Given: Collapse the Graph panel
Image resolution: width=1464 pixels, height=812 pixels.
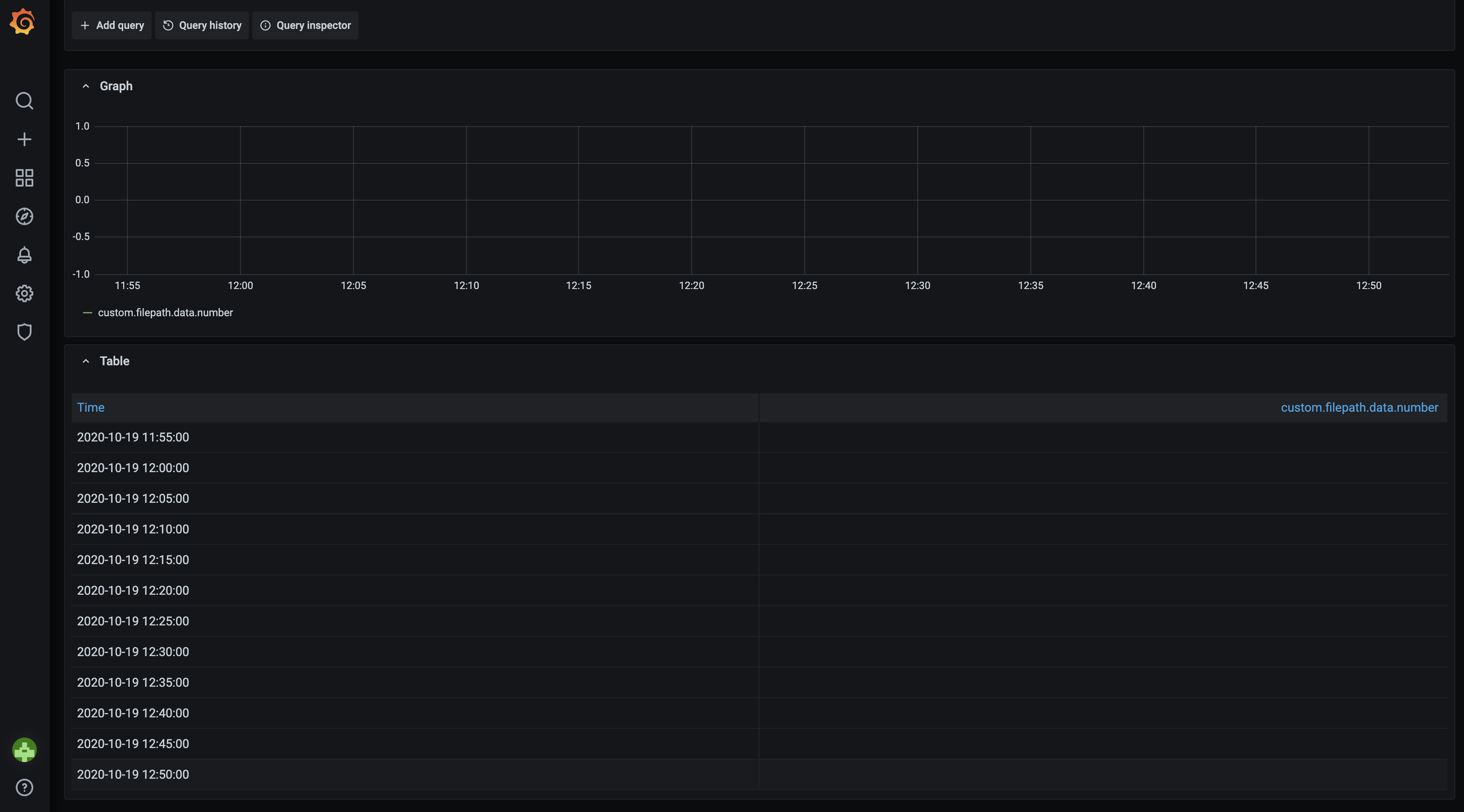Looking at the screenshot, I should (x=85, y=86).
